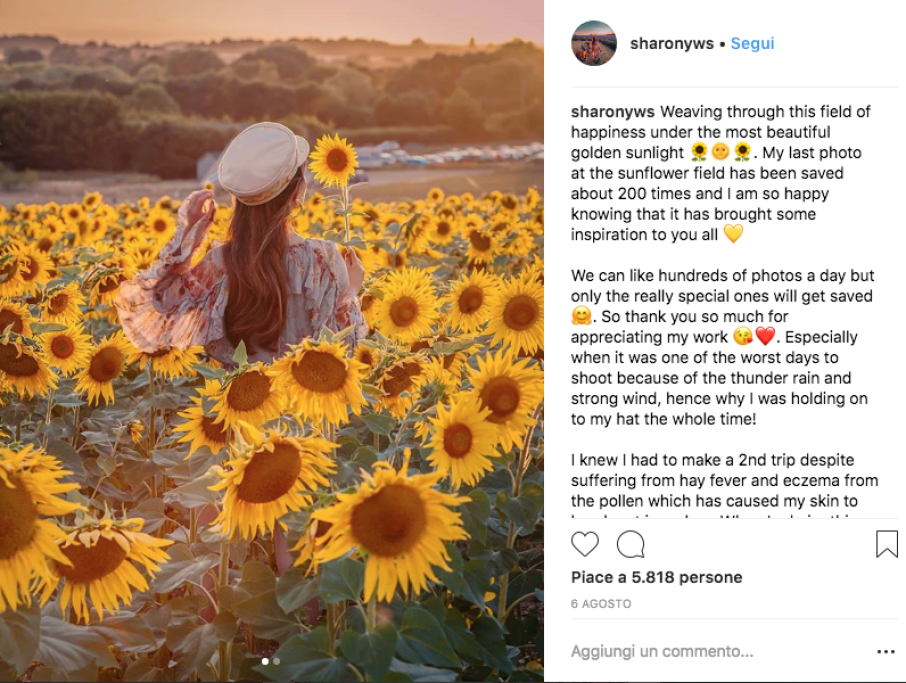Like the post with the heart icon

(x=585, y=544)
